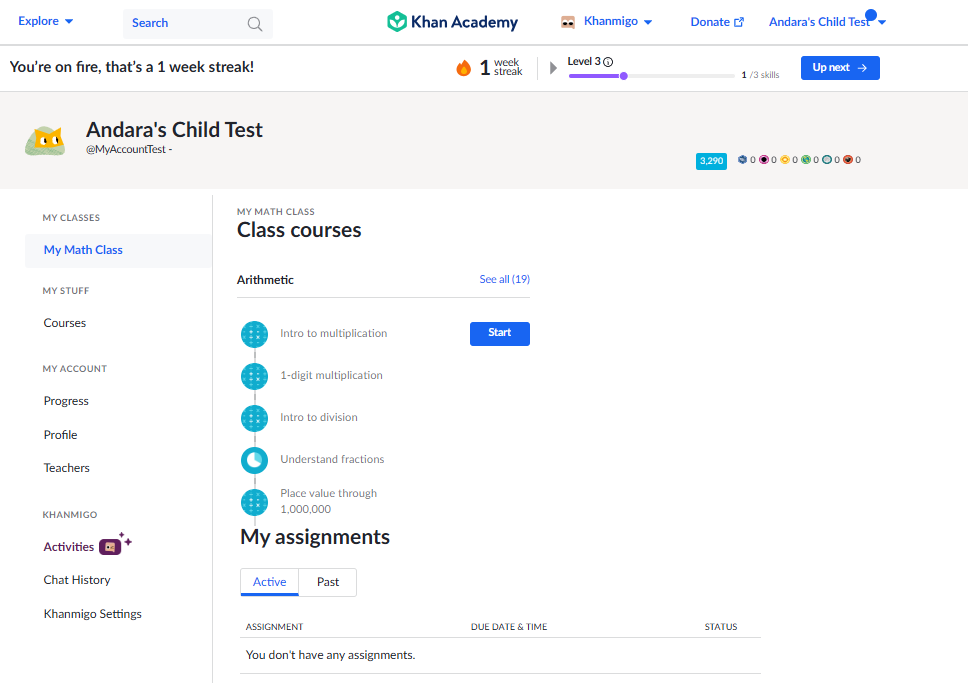Viewport: 968px width, 683px height.
Task: Open the Understand fractions unit link
Action: tap(332, 459)
